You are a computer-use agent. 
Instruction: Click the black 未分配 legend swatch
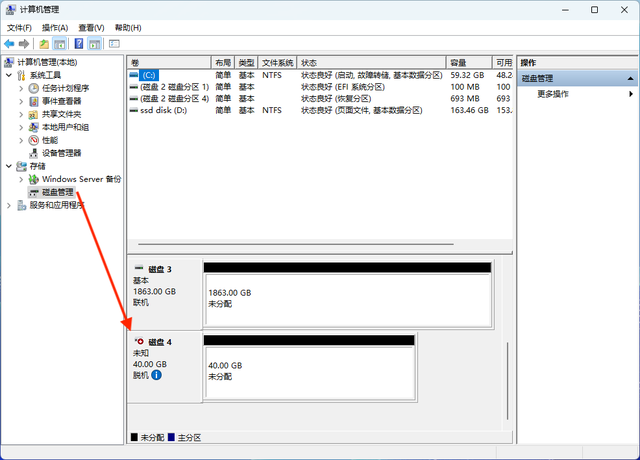point(134,437)
